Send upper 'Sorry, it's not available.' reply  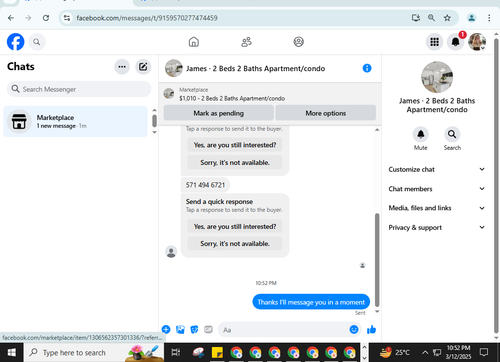point(235,162)
